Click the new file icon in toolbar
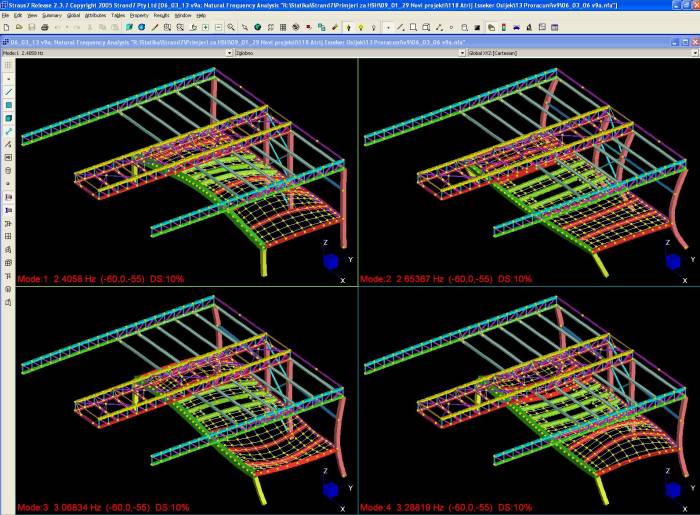The height and width of the screenshot is (515, 700). [6, 27]
